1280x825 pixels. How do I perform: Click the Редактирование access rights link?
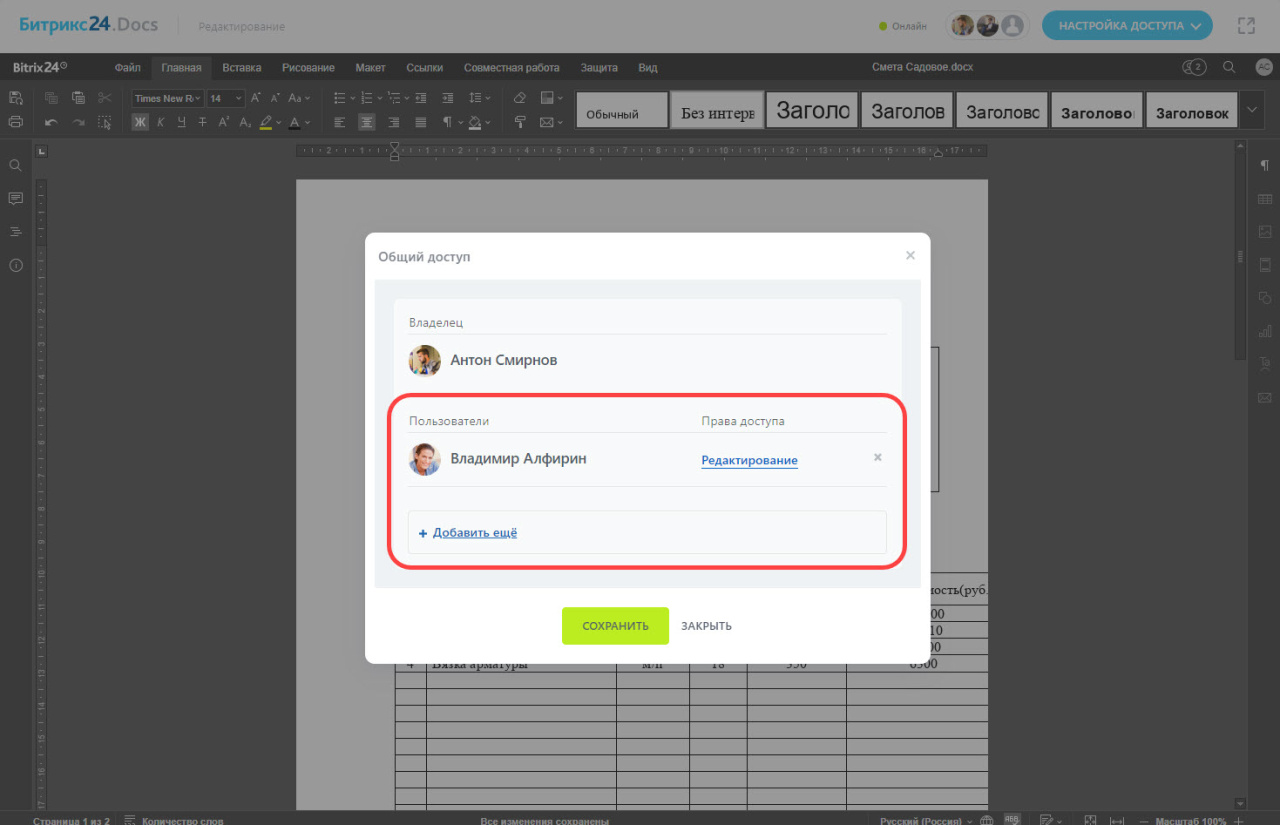(x=749, y=460)
